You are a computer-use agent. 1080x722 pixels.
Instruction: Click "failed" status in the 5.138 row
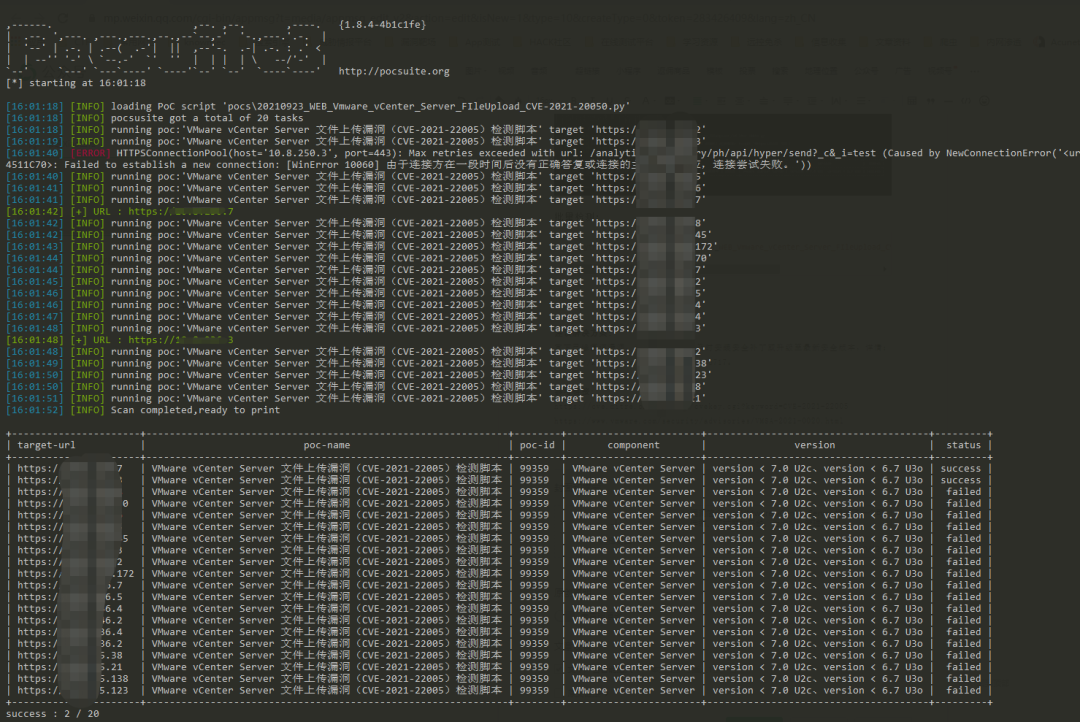point(963,679)
